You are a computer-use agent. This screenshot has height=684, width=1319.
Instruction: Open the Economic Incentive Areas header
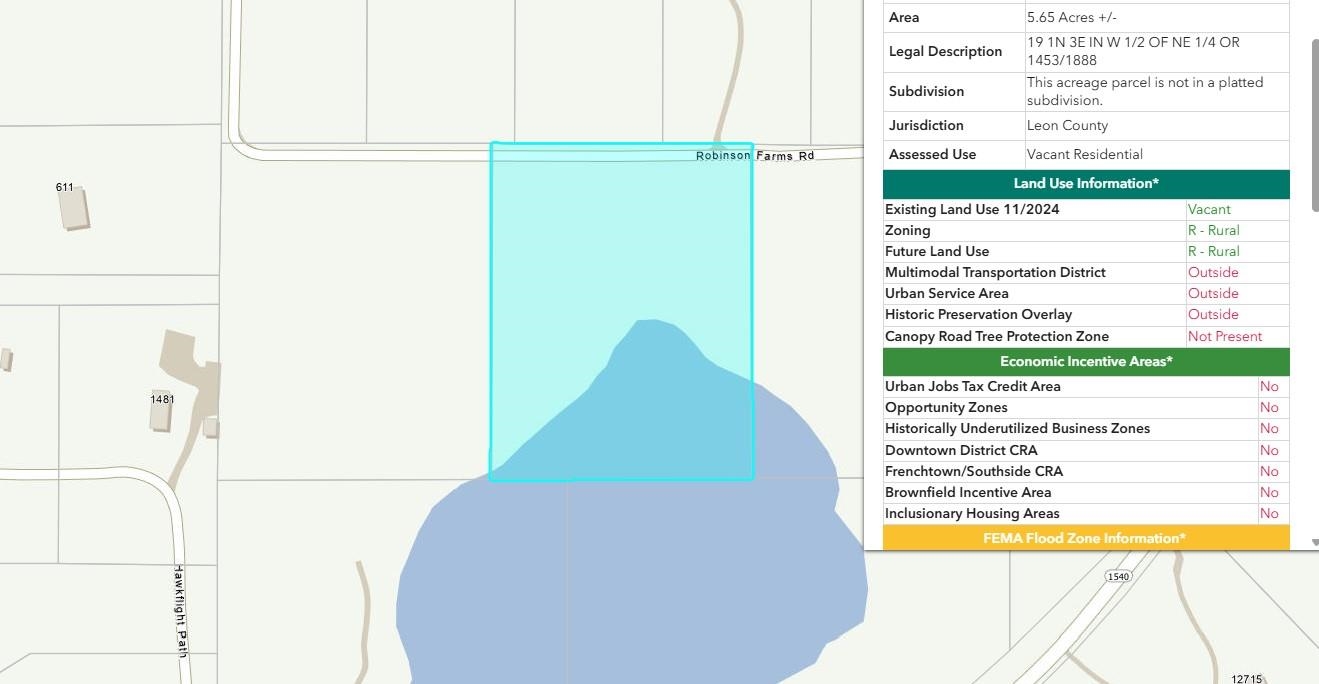[1085, 362]
